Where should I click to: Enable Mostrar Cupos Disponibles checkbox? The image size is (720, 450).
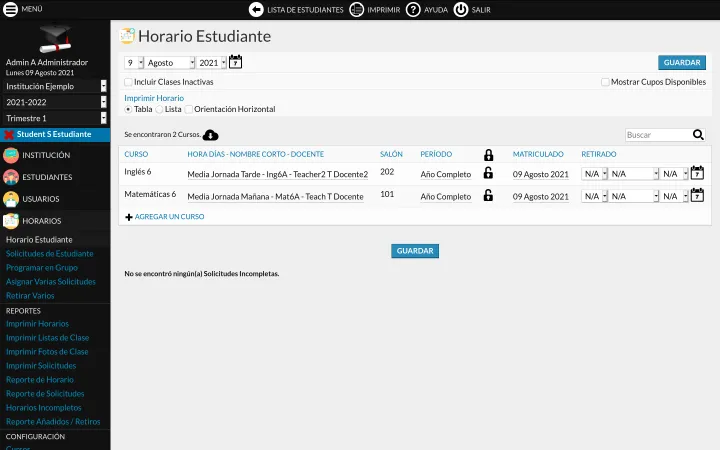coord(605,82)
